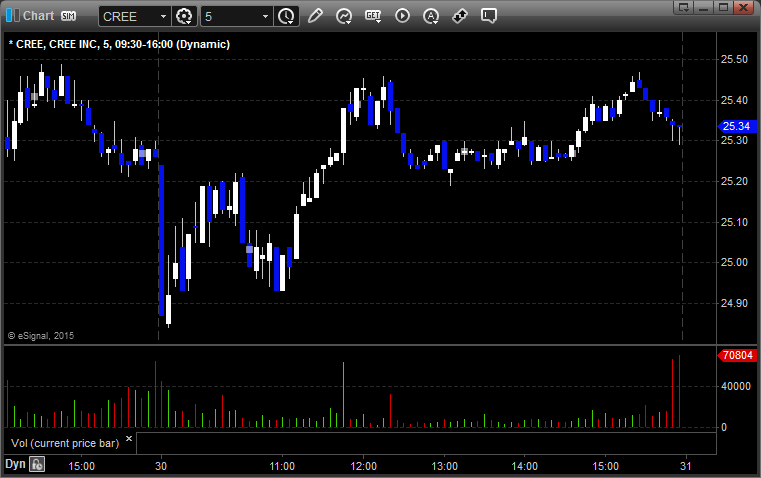The image size is (761, 478).
Task: Remove the Vol (current price bar) study
Action: tap(129, 439)
